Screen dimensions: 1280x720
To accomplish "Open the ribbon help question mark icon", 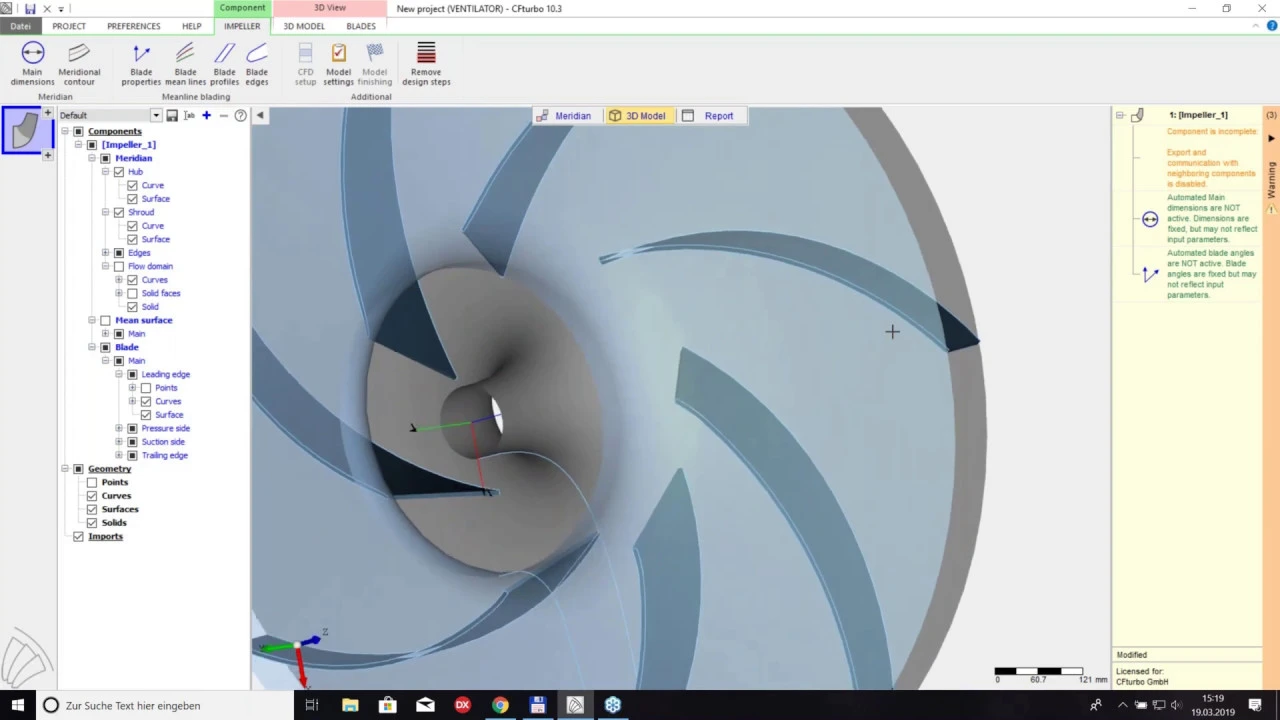I will (x=1272, y=26).
